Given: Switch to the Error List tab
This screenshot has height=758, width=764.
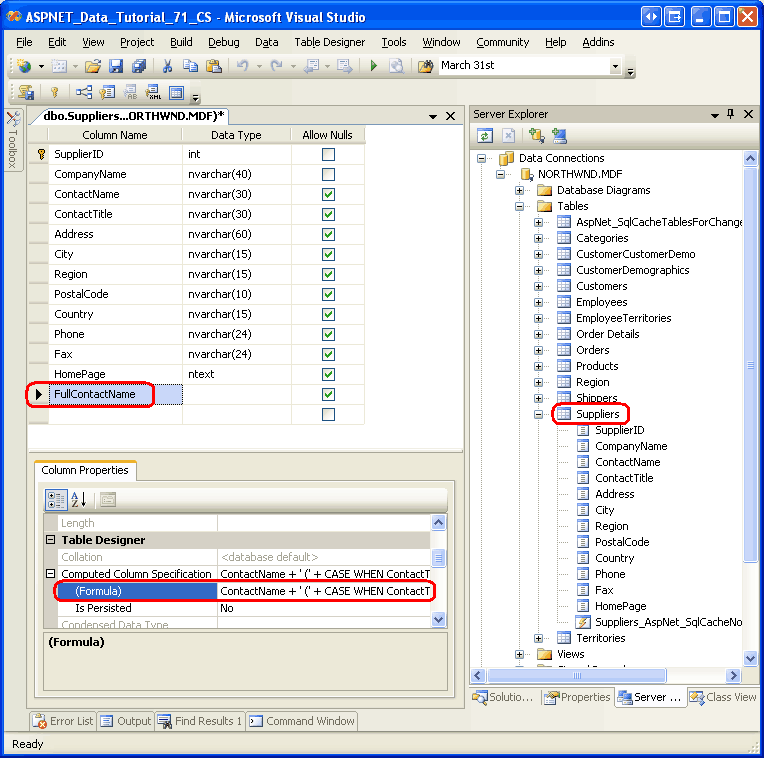Looking at the screenshot, I should (64, 721).
